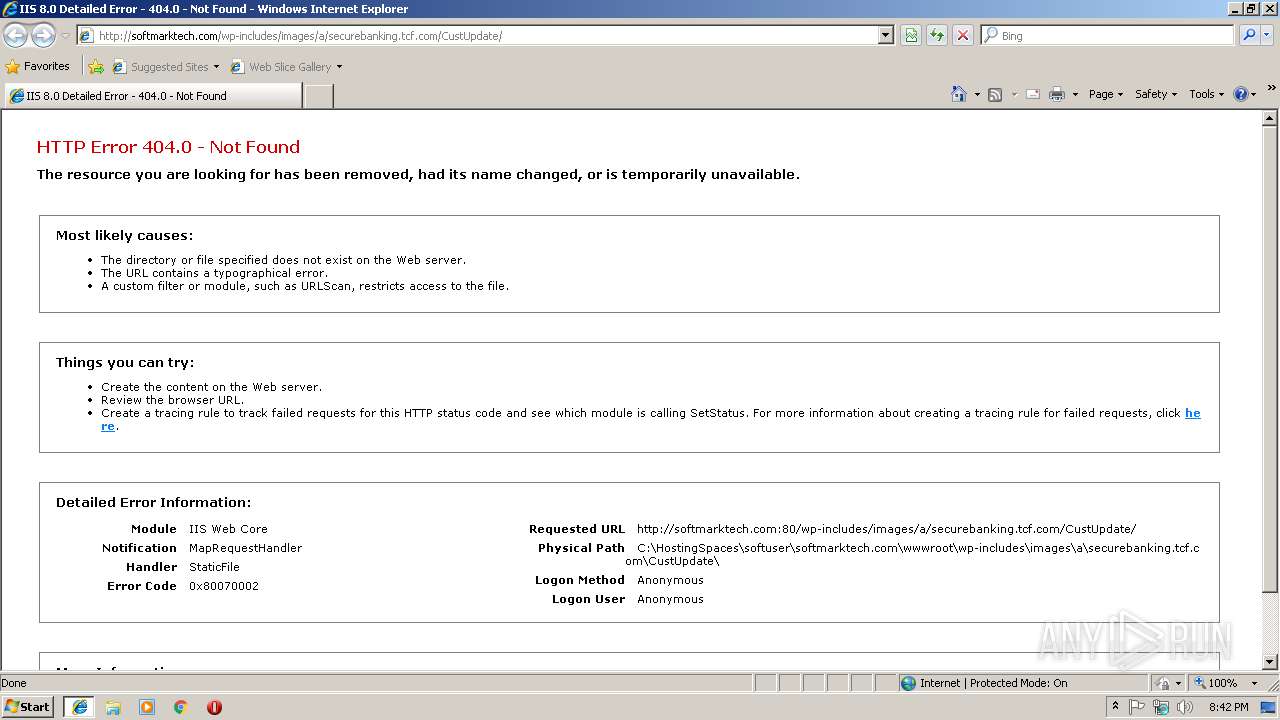Click the Refresh page icon
Image resolution: width=1280 pixels, height=720 pixels.
pyautogui.click(x=937, y=36)
